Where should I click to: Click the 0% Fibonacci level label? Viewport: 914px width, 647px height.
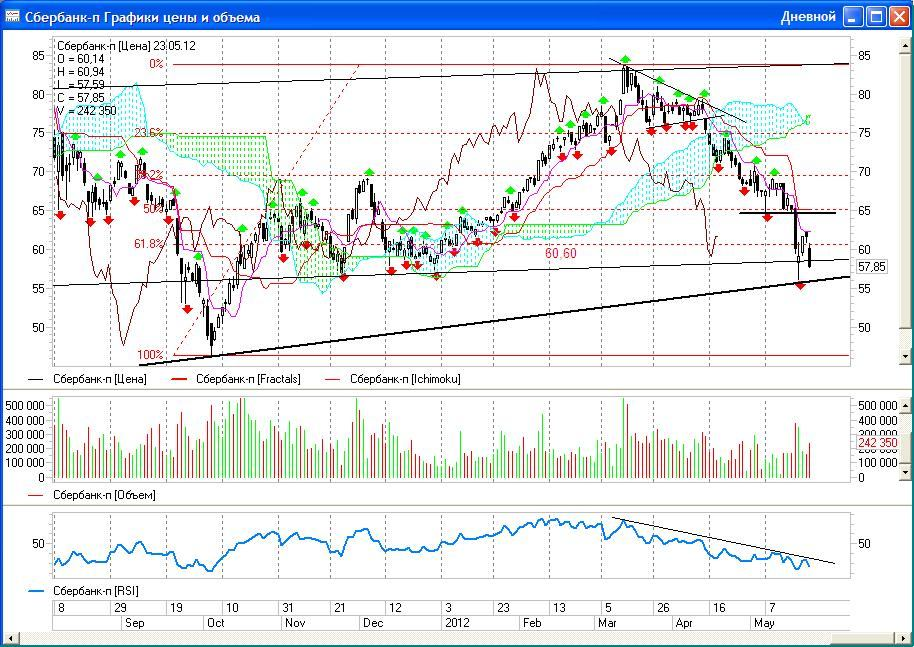[x=156, y=64]
